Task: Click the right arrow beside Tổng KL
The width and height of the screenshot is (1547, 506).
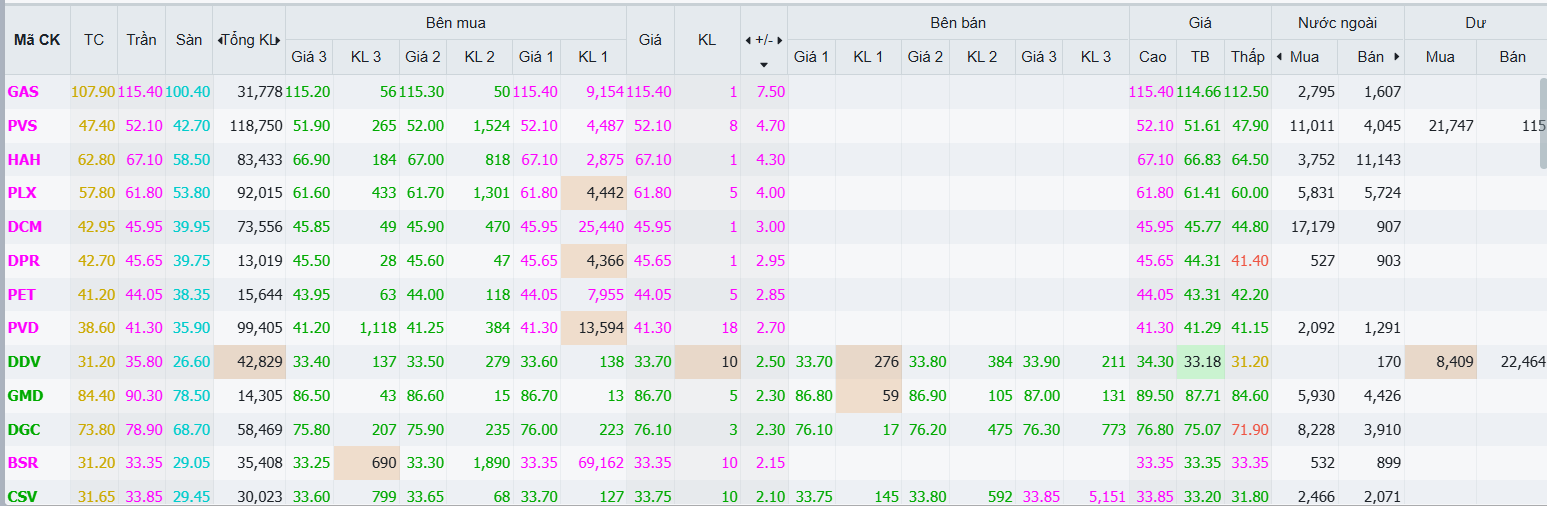Action: tap(280, 40)
